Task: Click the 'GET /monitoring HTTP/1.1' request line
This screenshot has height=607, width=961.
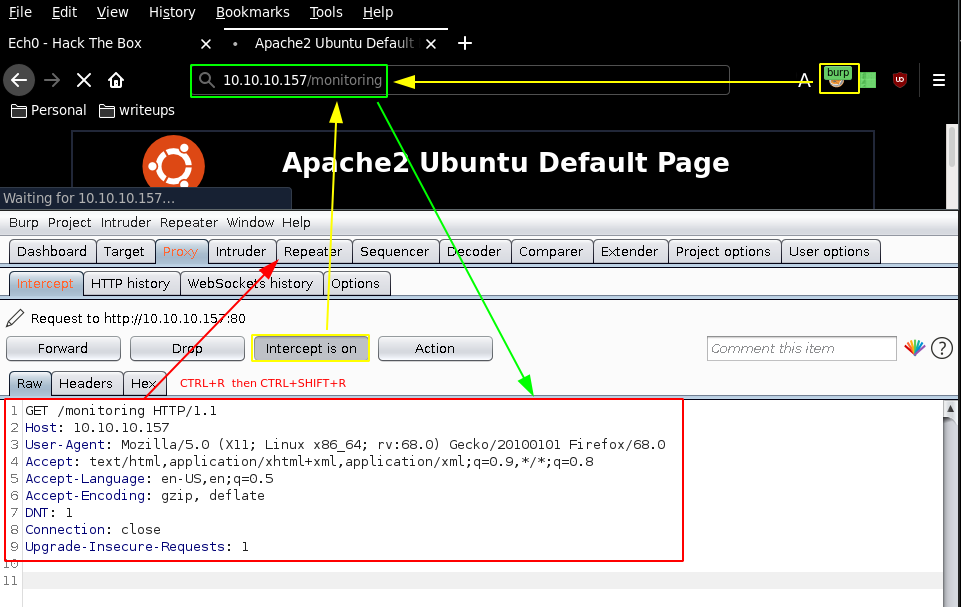Action: pyautogui.click(x=121, y=411)
